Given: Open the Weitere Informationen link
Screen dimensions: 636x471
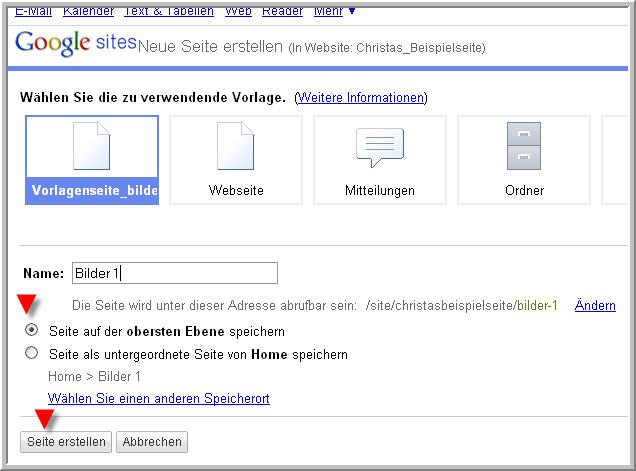Looking at the screenshot, I should coord(360,97).
